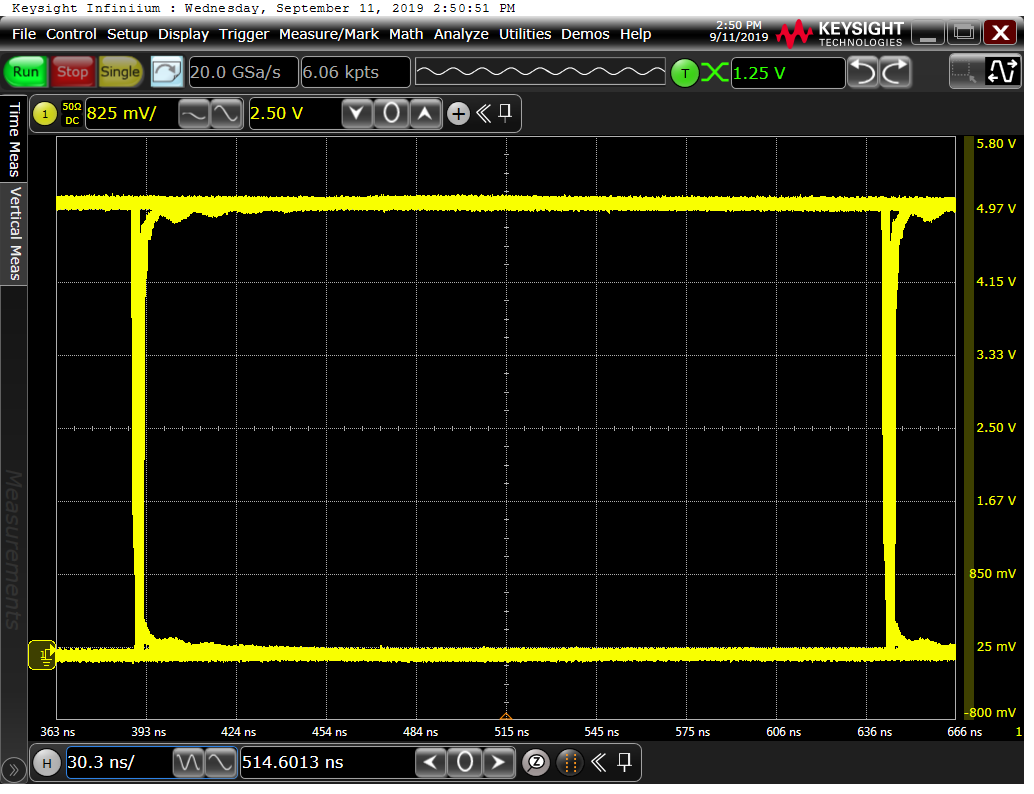Click the channel 1 ground marker
Screen dimensions: 1034x794
[x=42, y=656]
